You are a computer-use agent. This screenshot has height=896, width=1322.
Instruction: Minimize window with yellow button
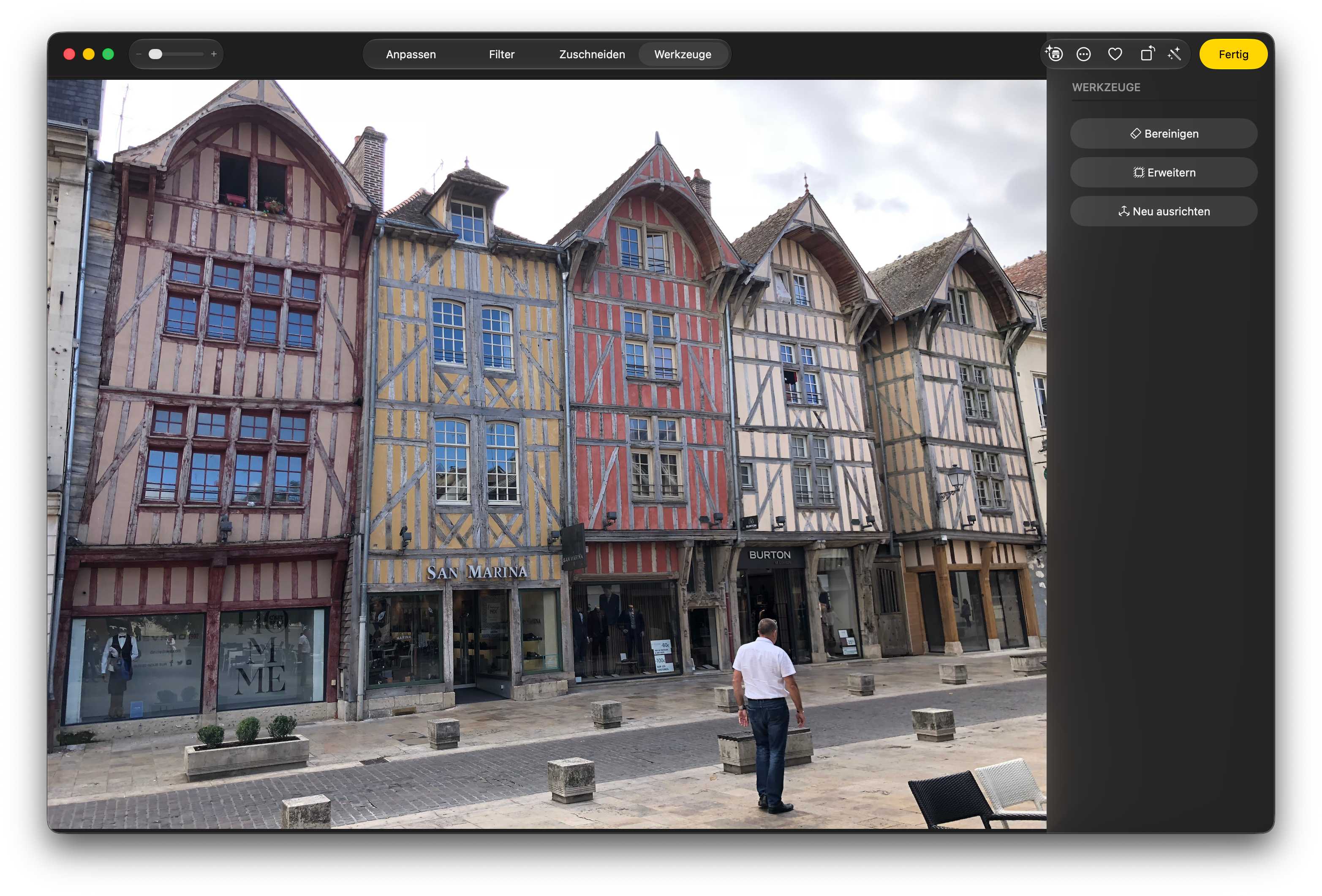[89, 54]
